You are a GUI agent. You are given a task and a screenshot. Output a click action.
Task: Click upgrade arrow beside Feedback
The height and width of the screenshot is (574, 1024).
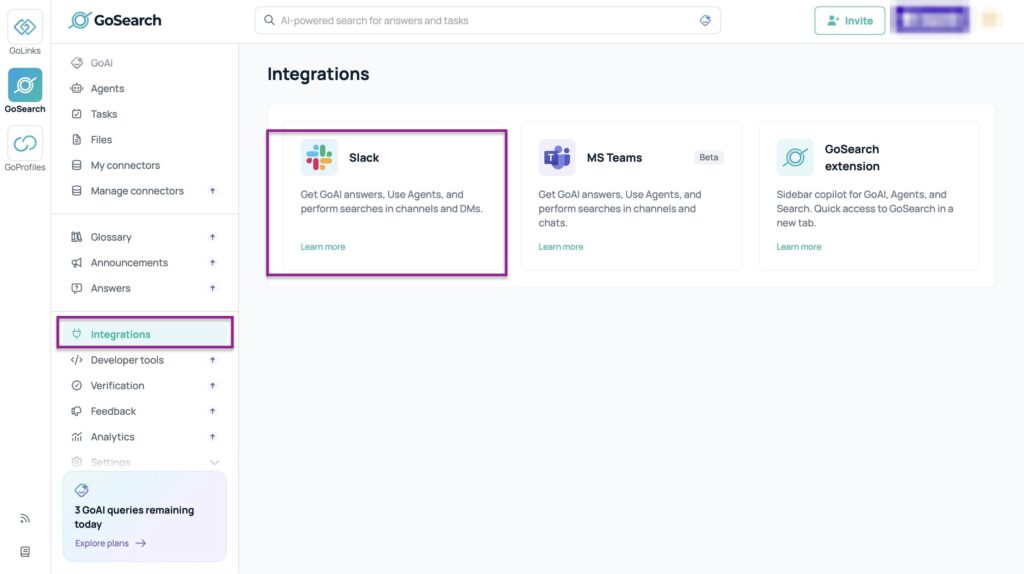pyautogui.click(x=212, y=411)
